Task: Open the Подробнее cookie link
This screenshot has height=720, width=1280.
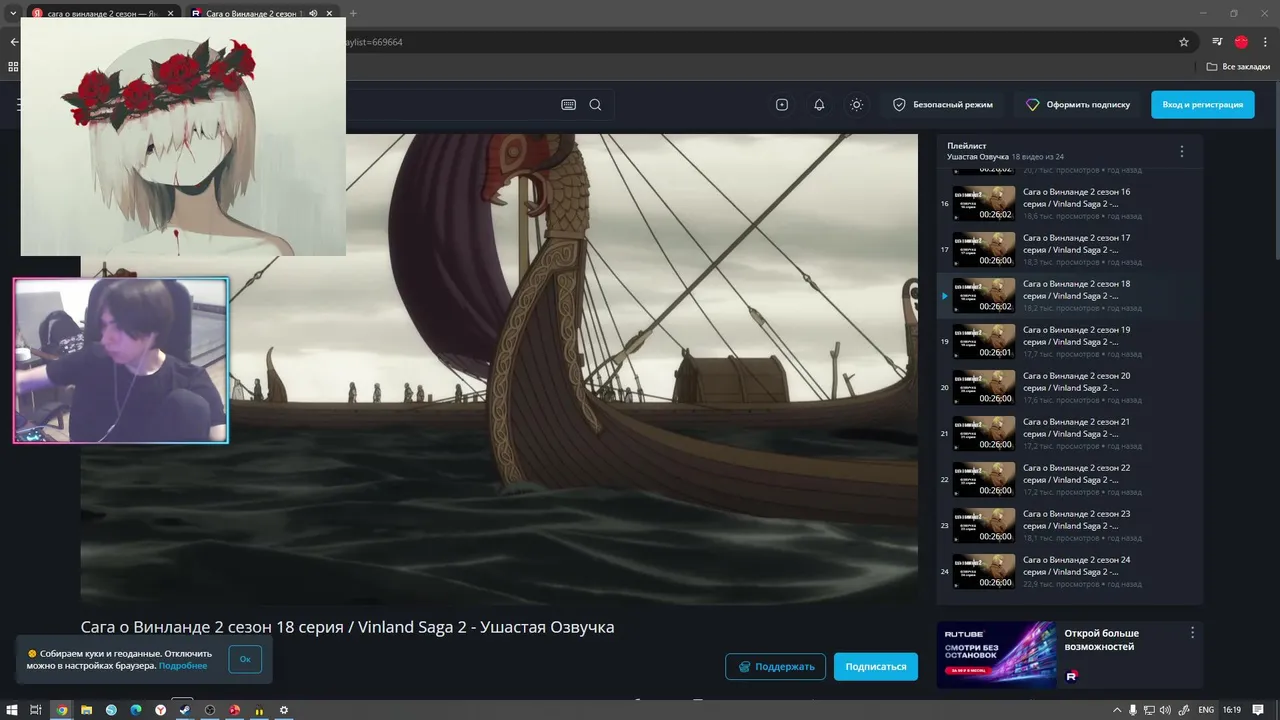Action: (x=183, y=666)
